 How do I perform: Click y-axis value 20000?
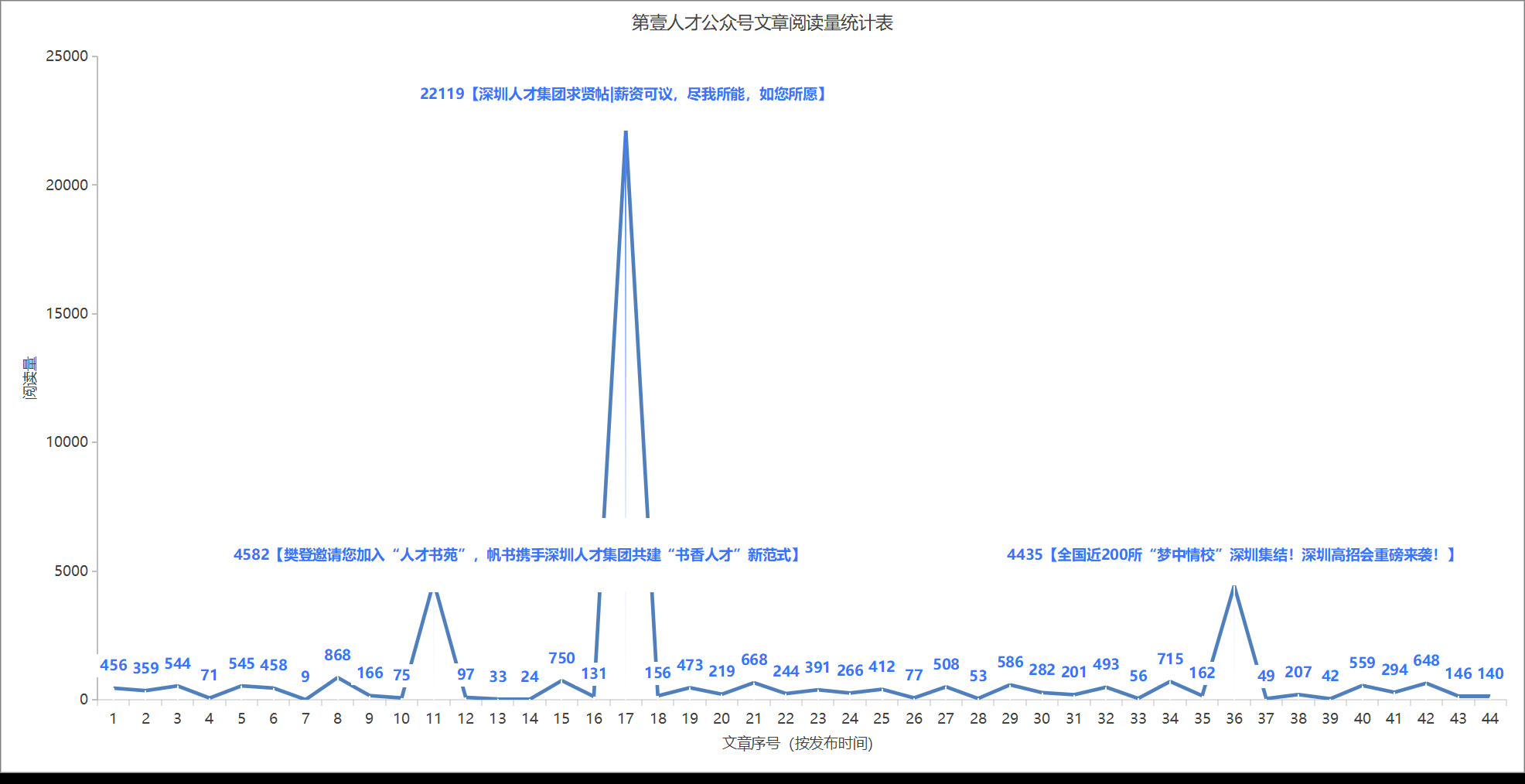(x=67, y=185)
